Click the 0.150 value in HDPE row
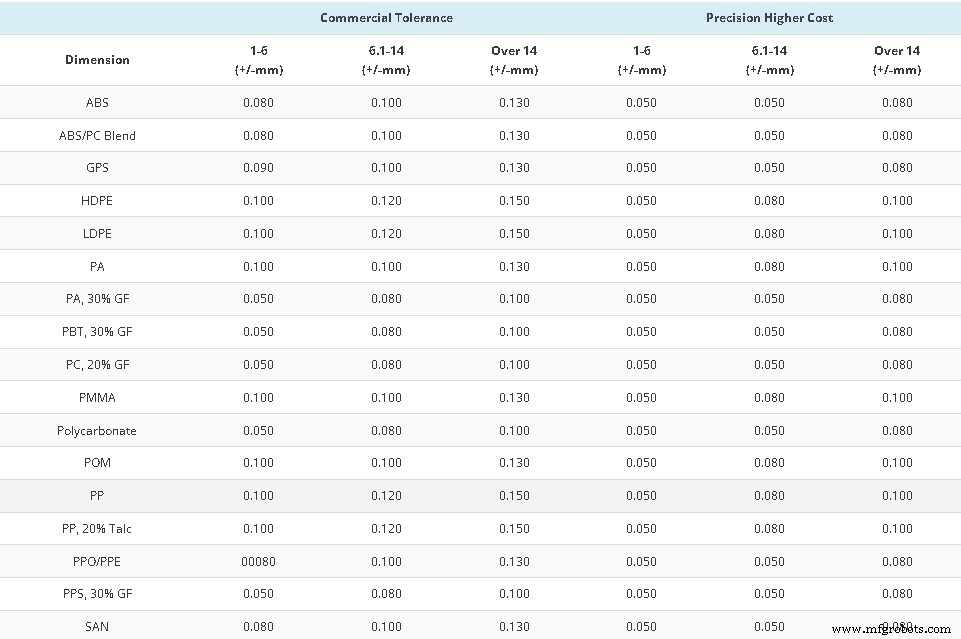 click(x=514, y=200)
